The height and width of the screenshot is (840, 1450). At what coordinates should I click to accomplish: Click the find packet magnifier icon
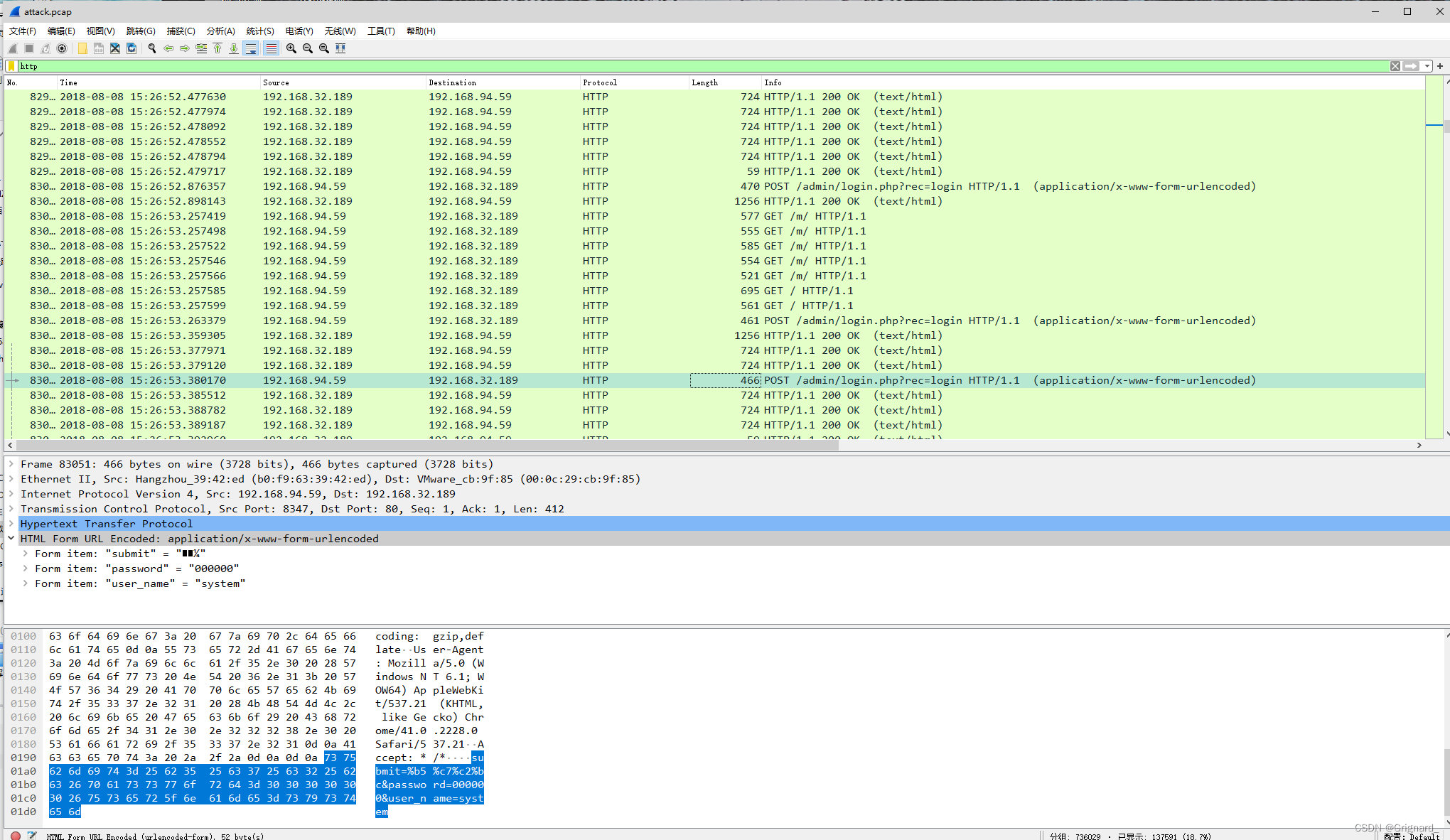coord(152,48)
